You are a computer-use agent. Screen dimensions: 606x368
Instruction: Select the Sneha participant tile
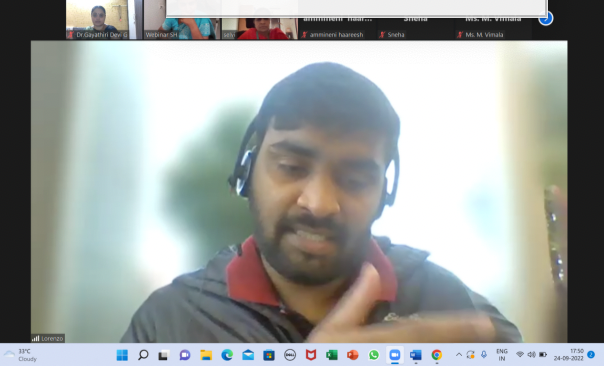[415, 29]
